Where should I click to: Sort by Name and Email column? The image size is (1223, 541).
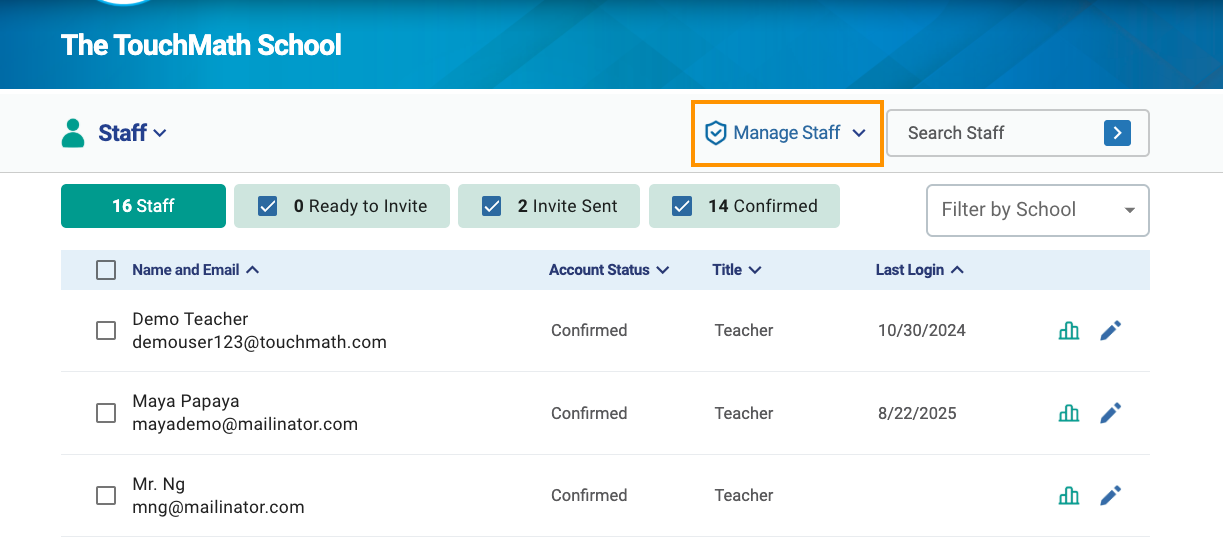tap(196, 270)
